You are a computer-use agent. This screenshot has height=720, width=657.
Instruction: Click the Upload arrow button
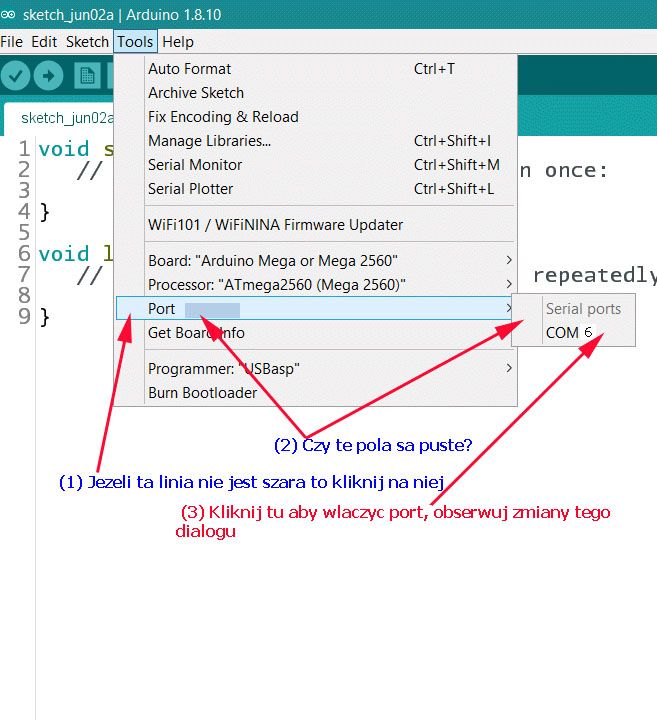[49, 76]
